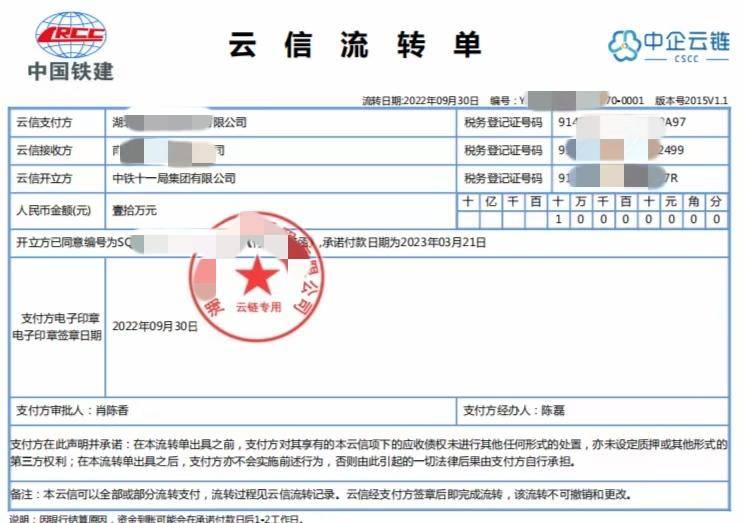Click the red 云链专用 electronic seal
The image size is (745, 523).
point(257,277)
